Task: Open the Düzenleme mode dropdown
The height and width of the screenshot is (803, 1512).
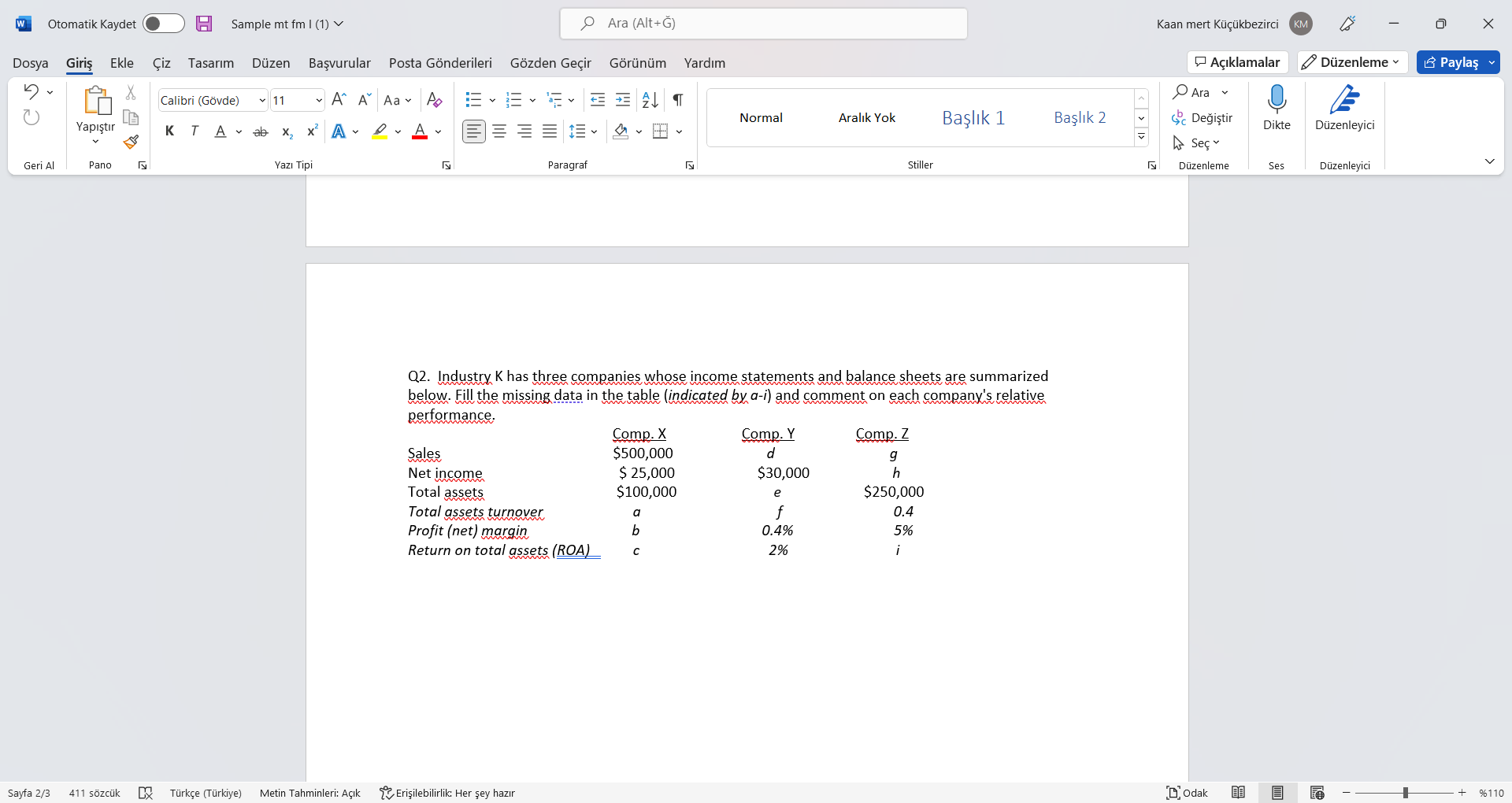Action: [1352, 62]
